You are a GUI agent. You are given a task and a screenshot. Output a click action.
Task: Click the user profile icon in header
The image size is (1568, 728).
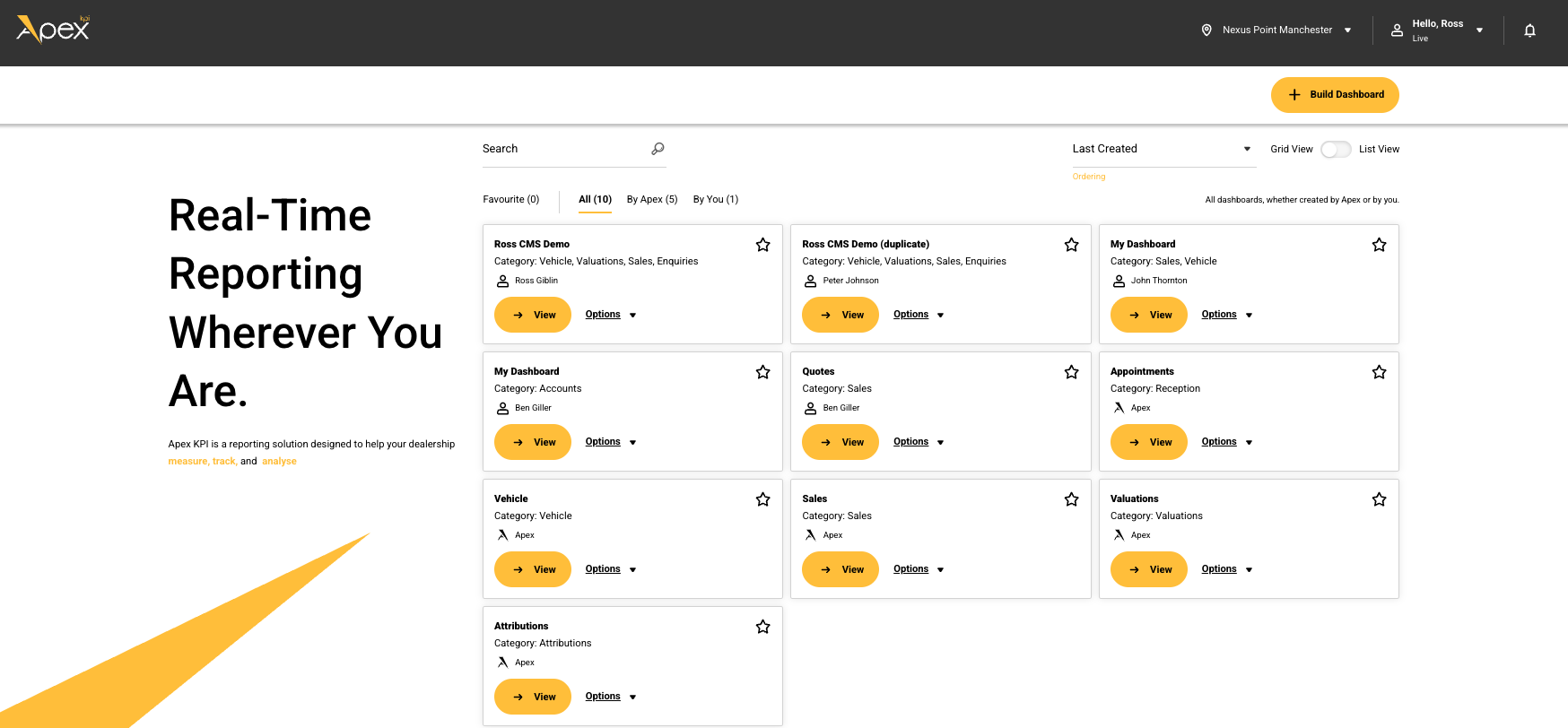1397,30
